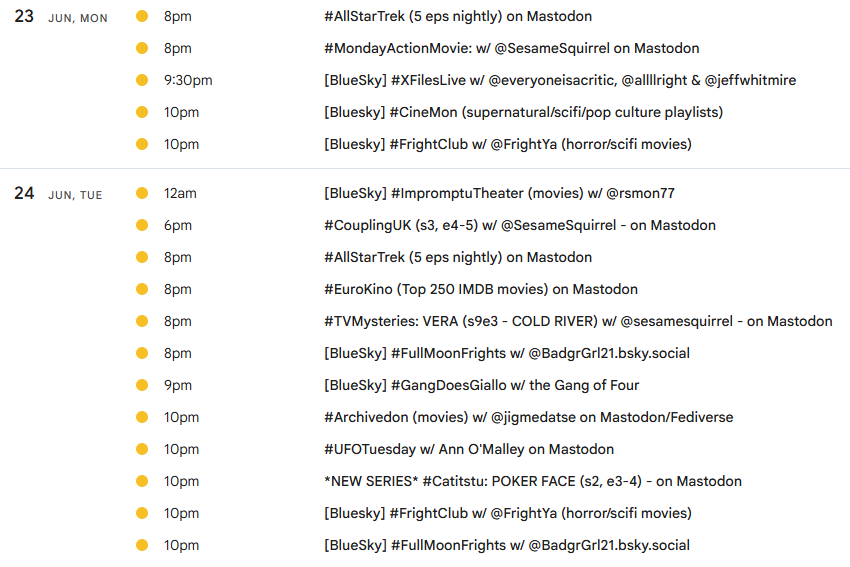Click the yellow dot beside #EuroKino event

click(142, 289)
